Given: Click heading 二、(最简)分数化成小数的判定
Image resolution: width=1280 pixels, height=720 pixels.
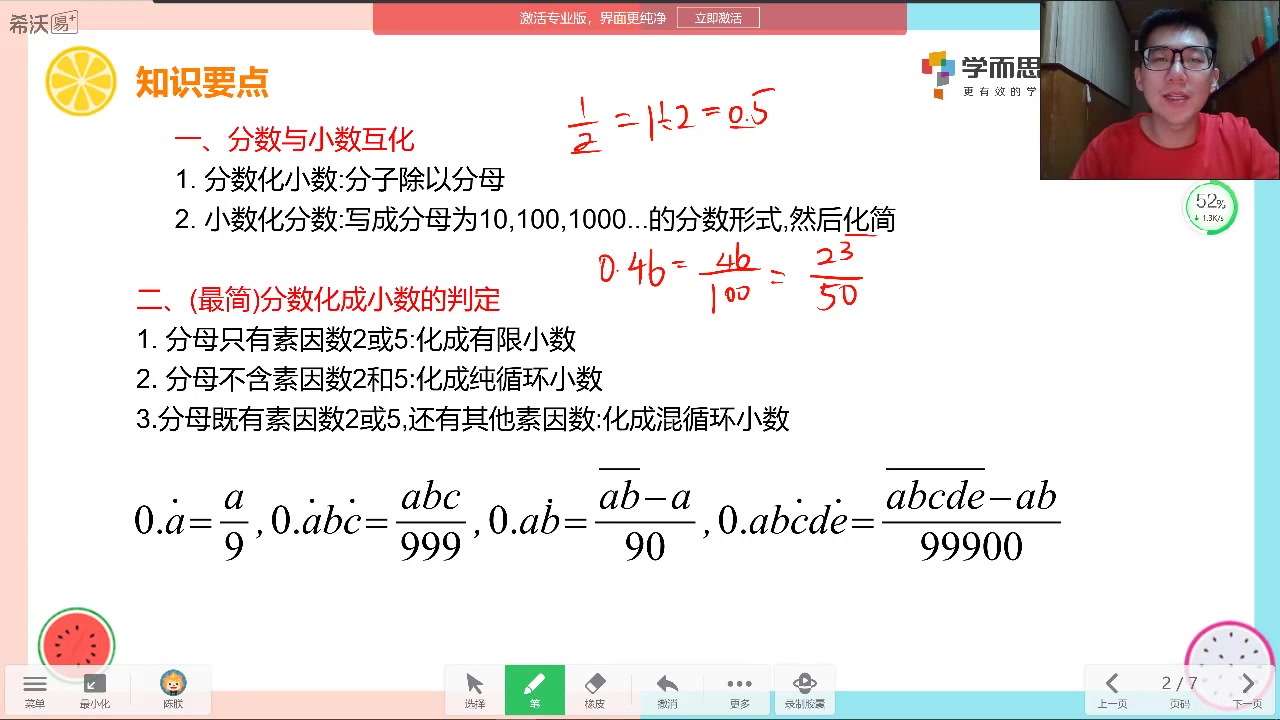Looking at the screenshot, I should (x=318, y=299).
